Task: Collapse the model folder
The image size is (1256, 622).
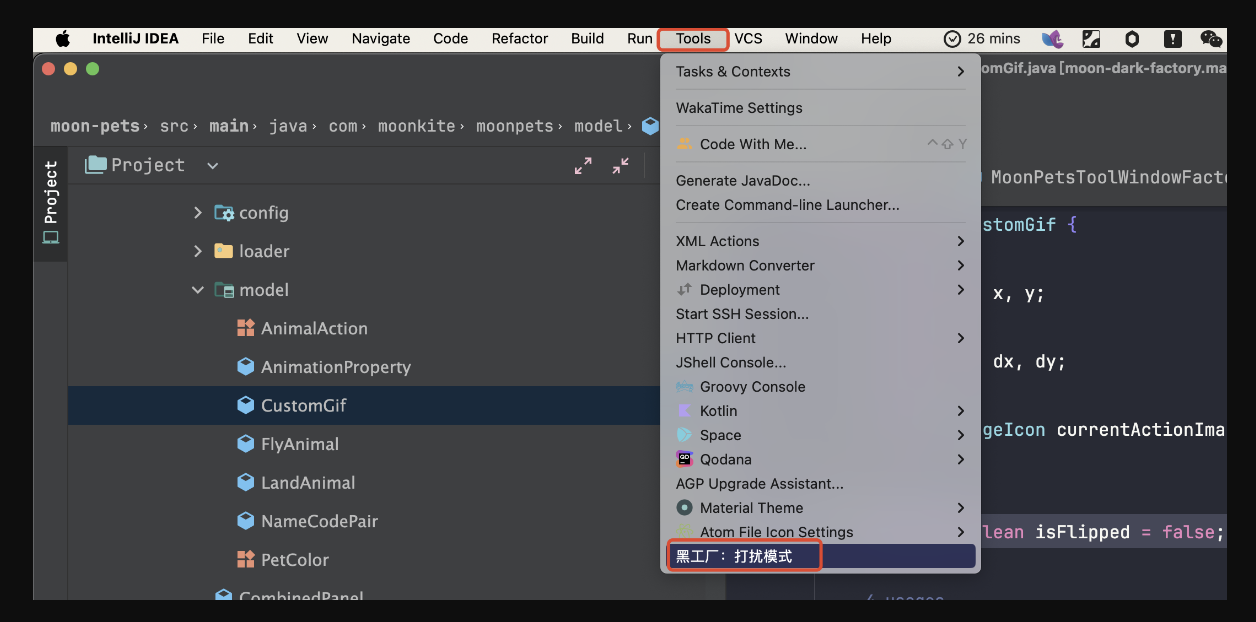Action: [x=198, y=290]
